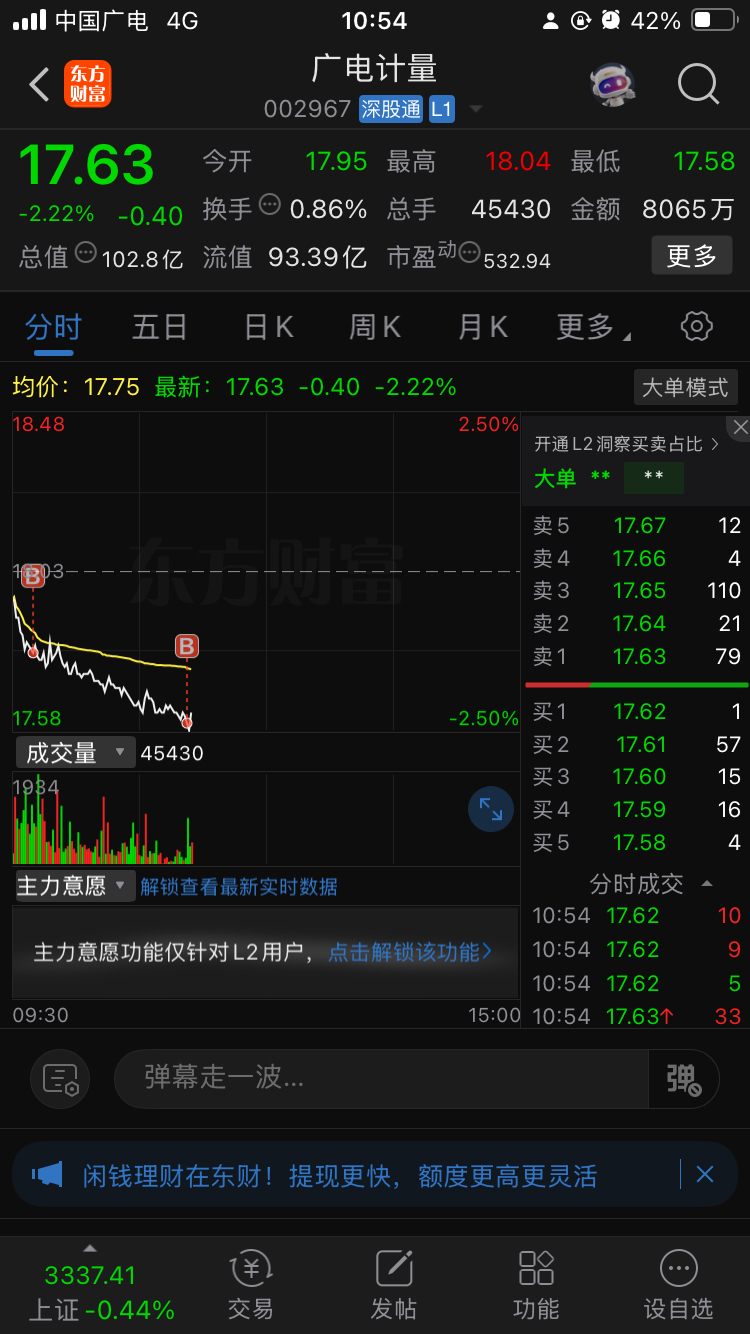
Task: Expand the 更多 chart period menu
Action: coord(593,327)
